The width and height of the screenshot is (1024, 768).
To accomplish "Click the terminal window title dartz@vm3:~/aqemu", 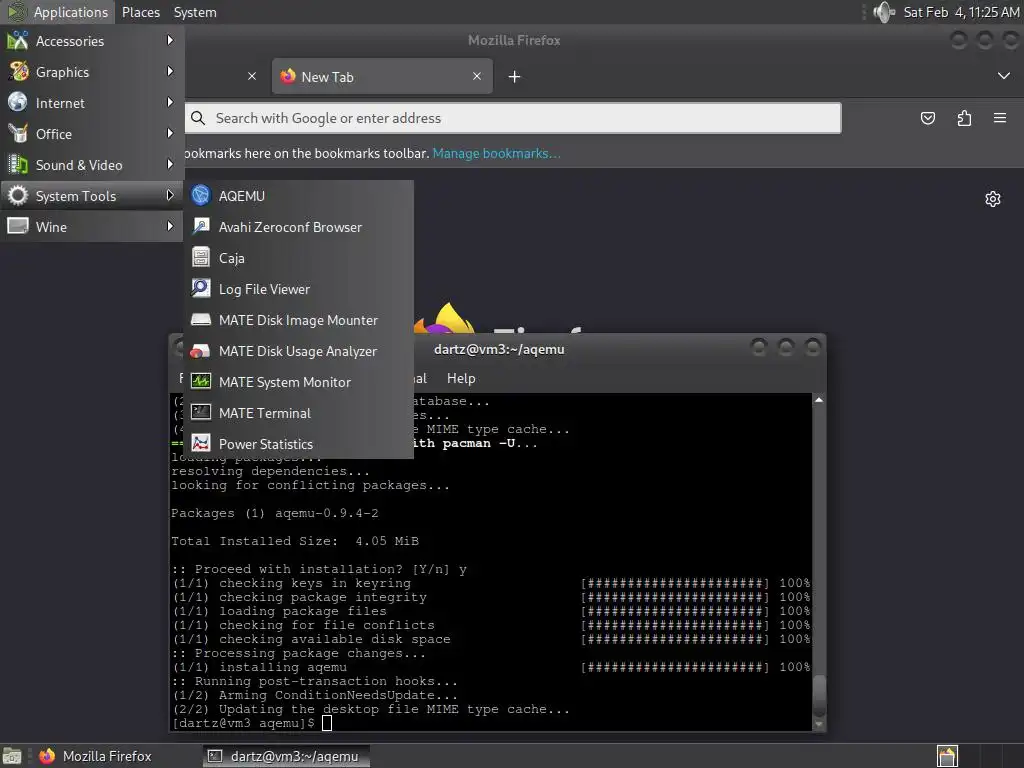I will [x=499, y=349].
